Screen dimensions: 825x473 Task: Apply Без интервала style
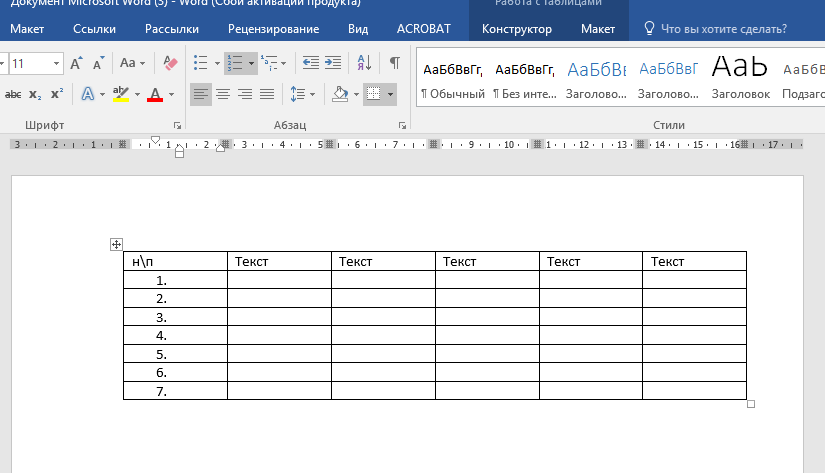(x=525, y=78)
